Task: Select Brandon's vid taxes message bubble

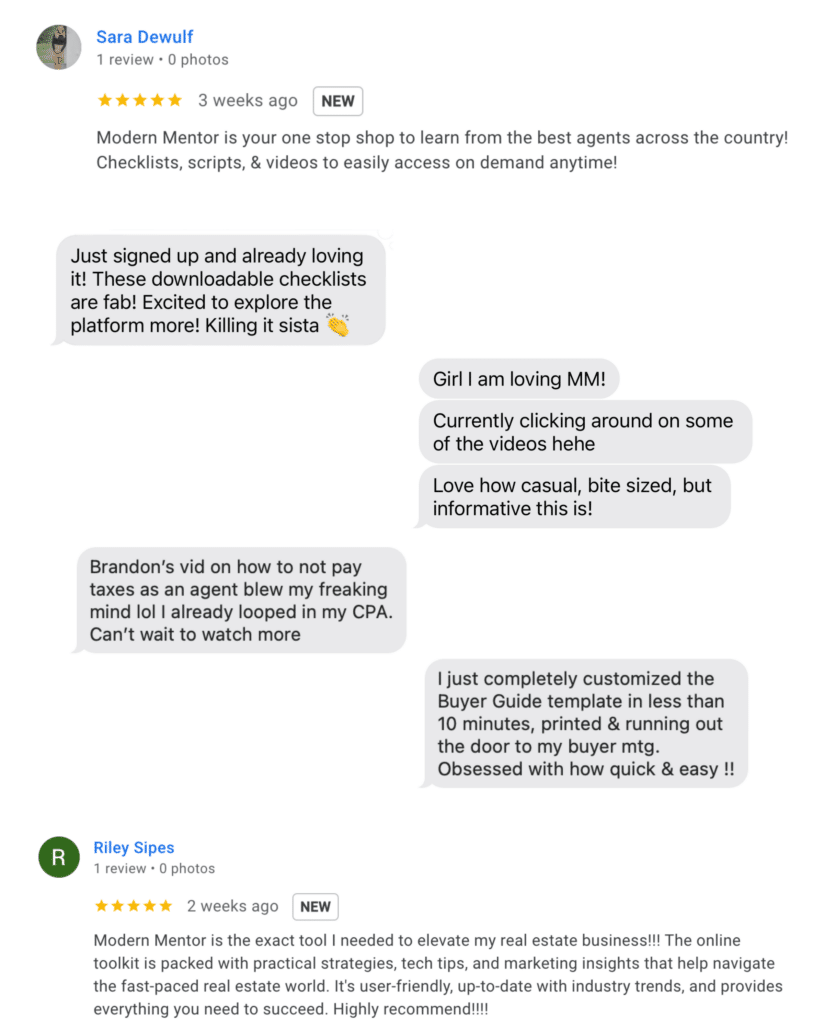Action: tap(240, 600)
